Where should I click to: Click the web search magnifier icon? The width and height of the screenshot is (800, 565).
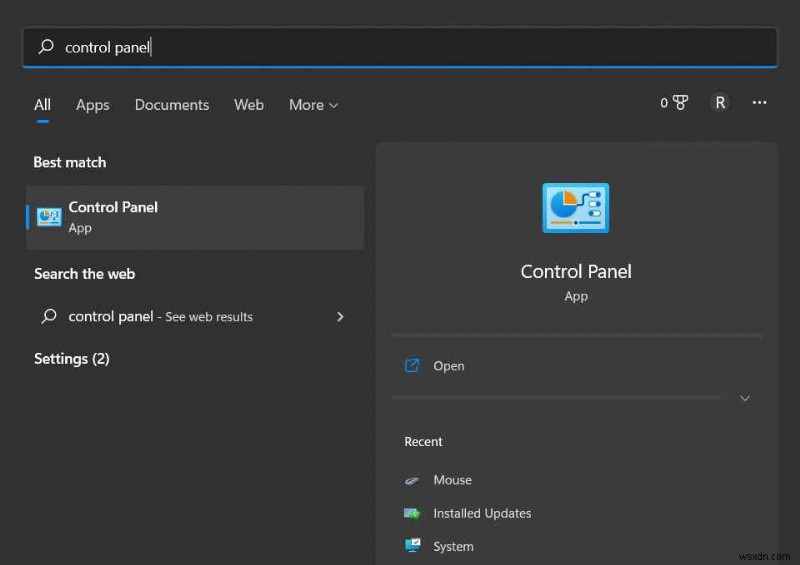tap(49, 316)
